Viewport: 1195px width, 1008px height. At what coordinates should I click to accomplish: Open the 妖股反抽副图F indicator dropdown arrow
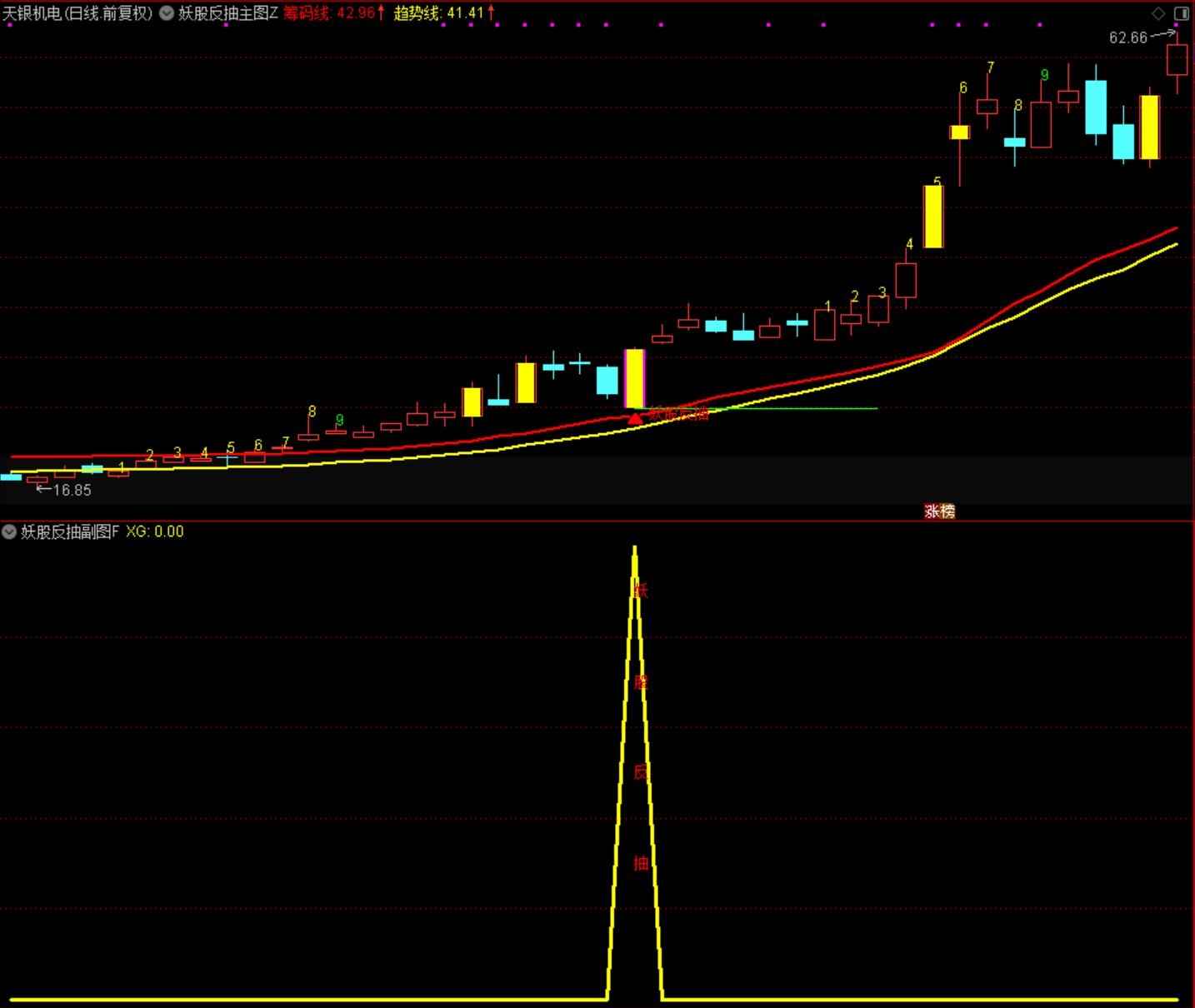pos(9,531)
